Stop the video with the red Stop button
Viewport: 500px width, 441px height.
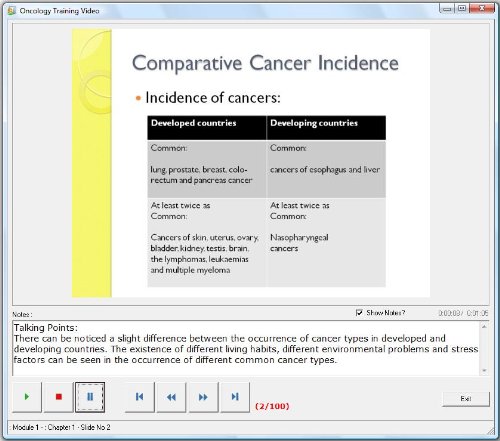pyautogui.click(x=59, y=397)
